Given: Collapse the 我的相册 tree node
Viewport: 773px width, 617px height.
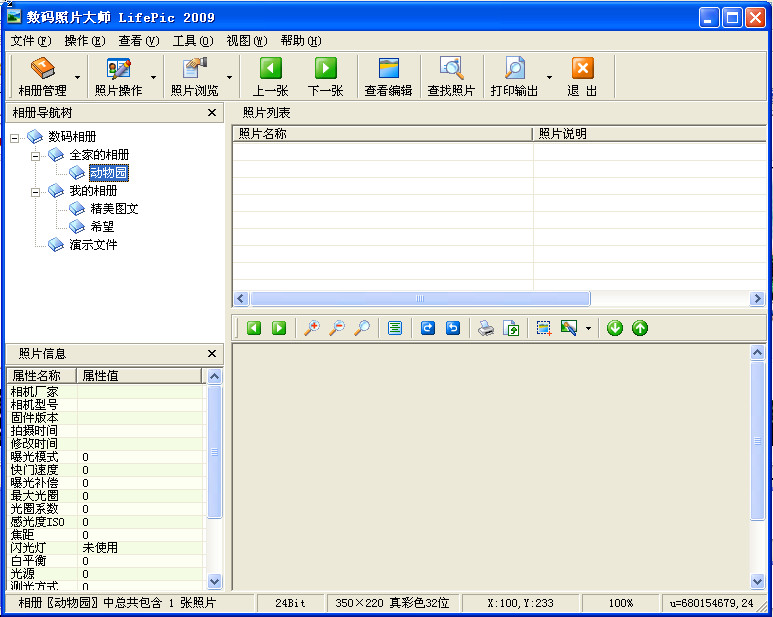Looking at the screenshot, I should point(35,192).
